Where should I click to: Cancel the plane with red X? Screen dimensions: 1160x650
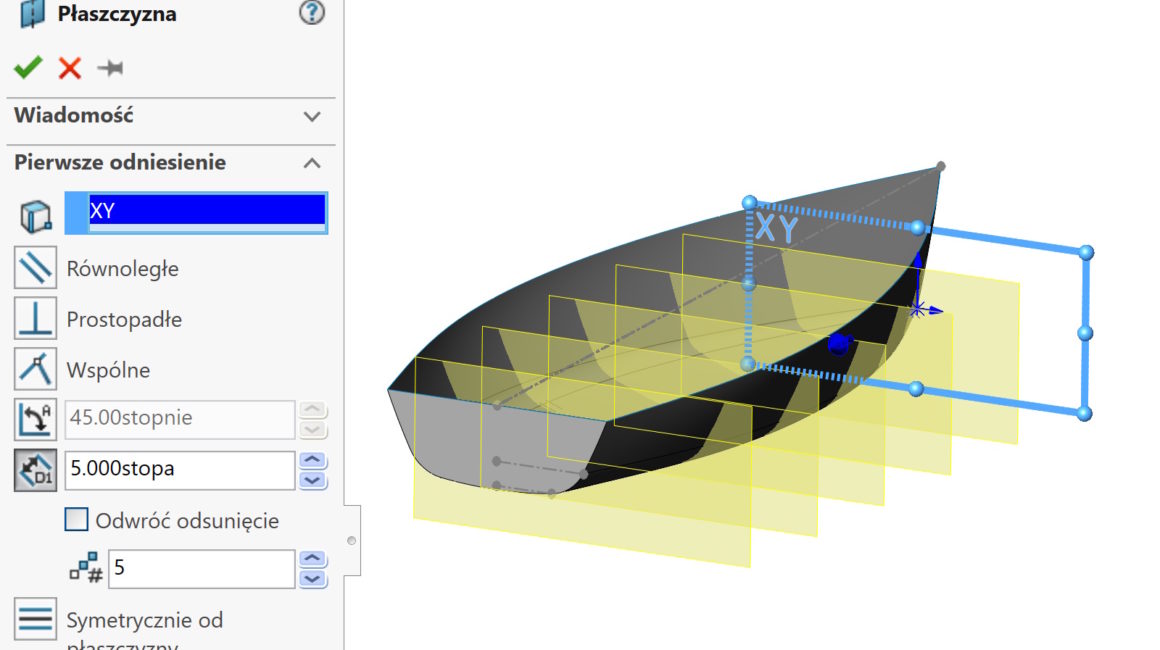(x=69, y=68)
